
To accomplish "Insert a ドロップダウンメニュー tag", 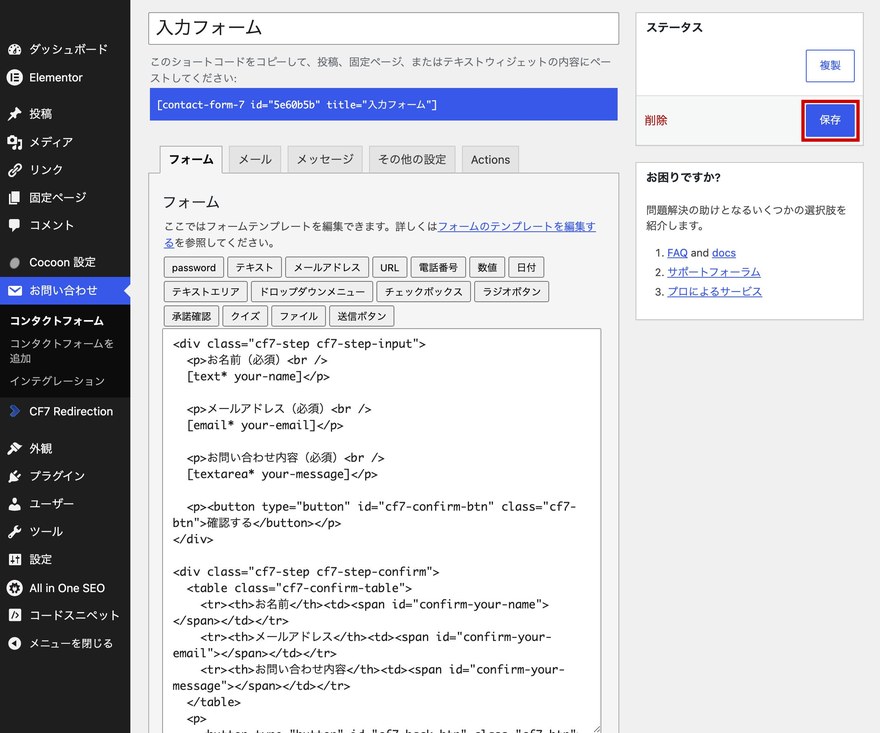I will (312, 292).
